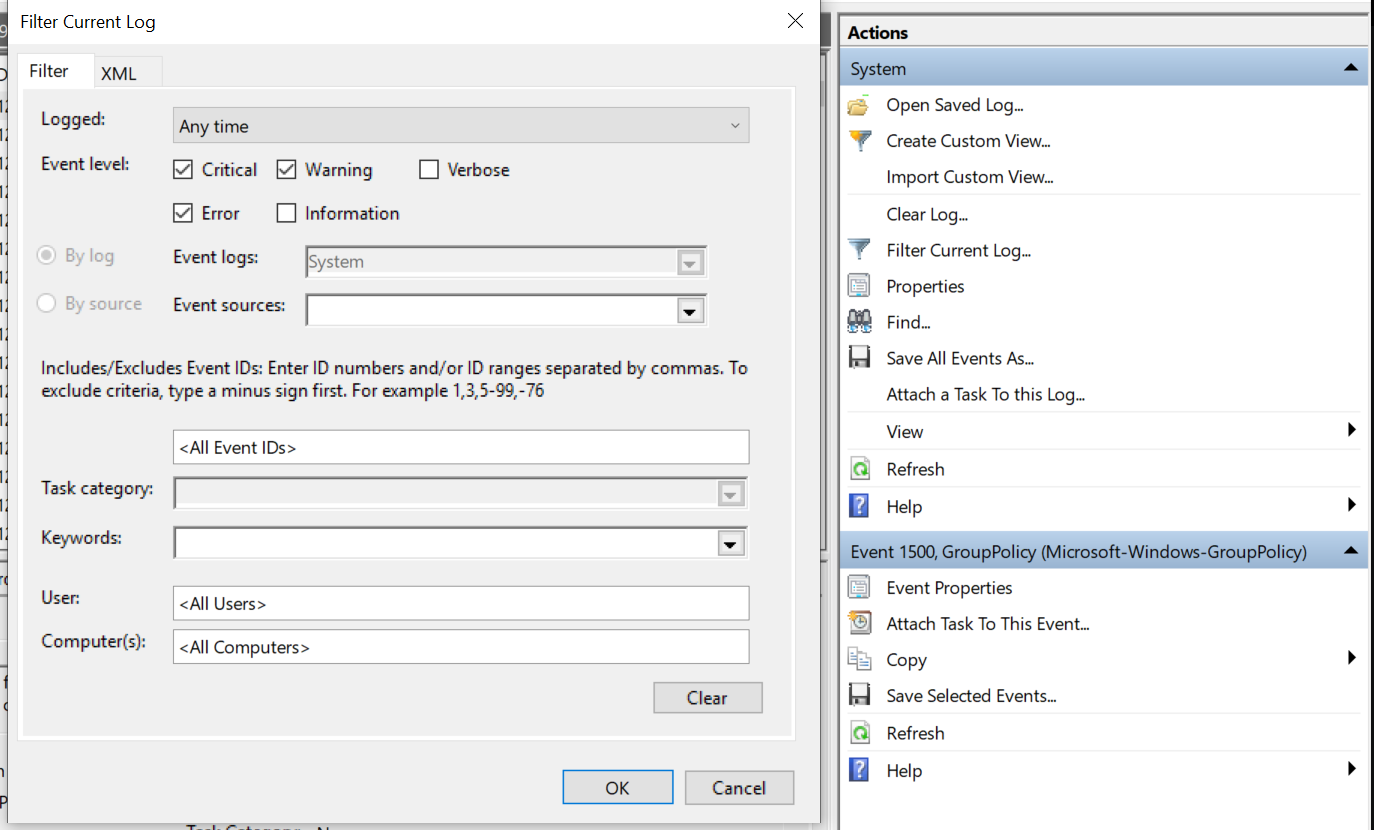
Task: Select the Event Properties icon
Action: 860,587
